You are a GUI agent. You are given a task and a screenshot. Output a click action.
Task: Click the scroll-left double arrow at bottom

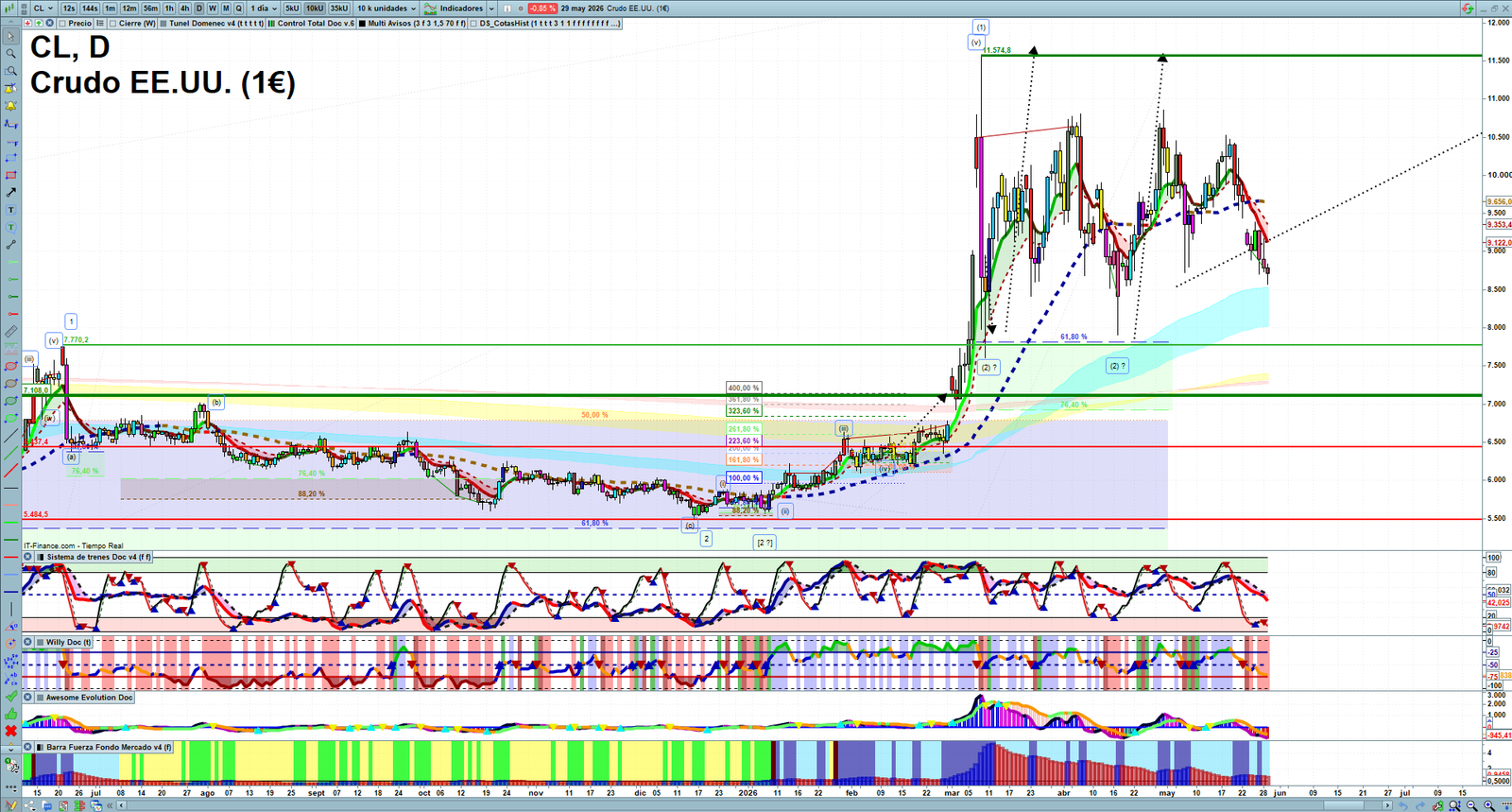click(110, 805)
